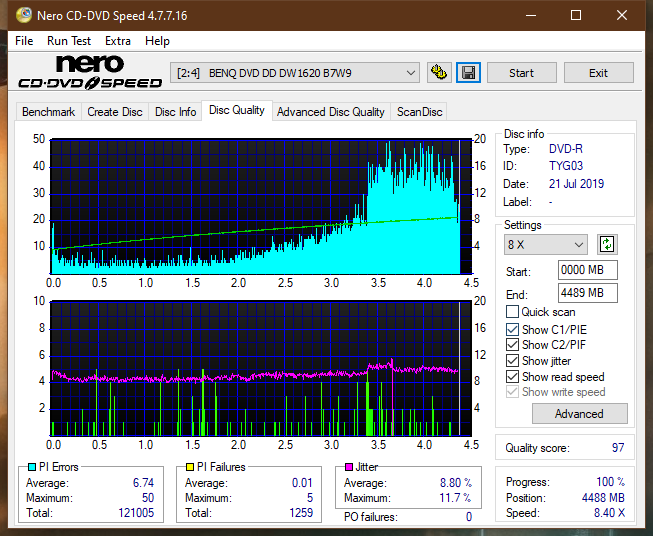Viewport: 653px width, 536px height.
Task: Open the drive options tool icon
Action: coord(439,73)
